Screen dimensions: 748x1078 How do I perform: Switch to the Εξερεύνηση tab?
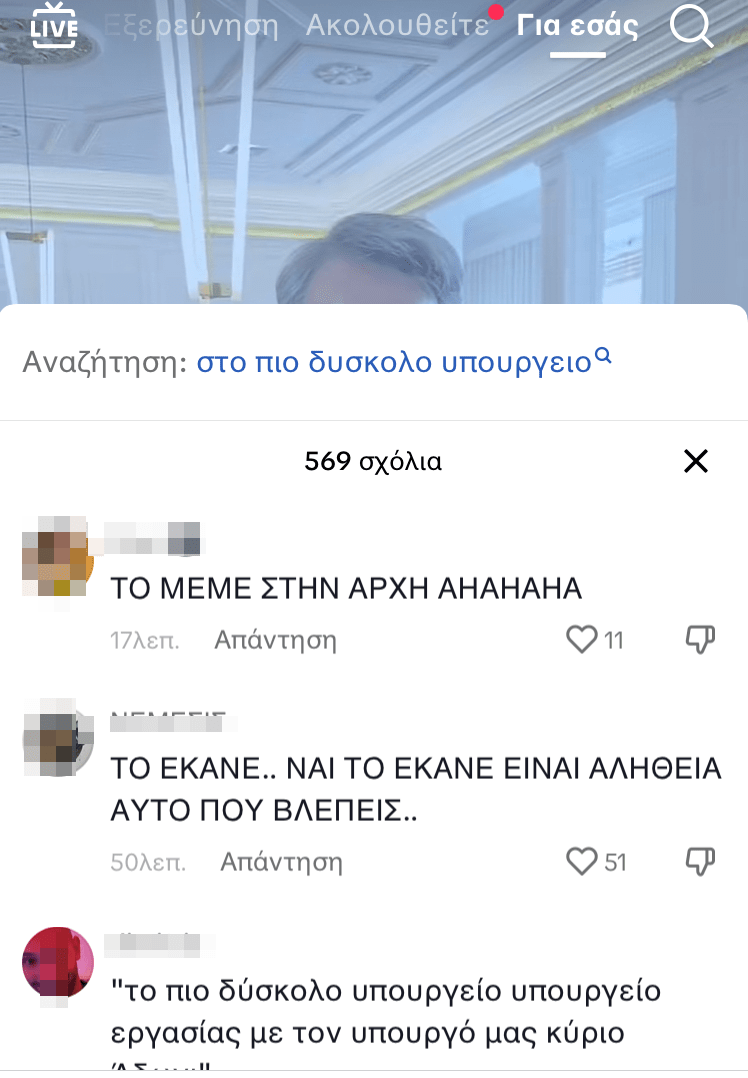pyautogui.click(x=192, y=25)
